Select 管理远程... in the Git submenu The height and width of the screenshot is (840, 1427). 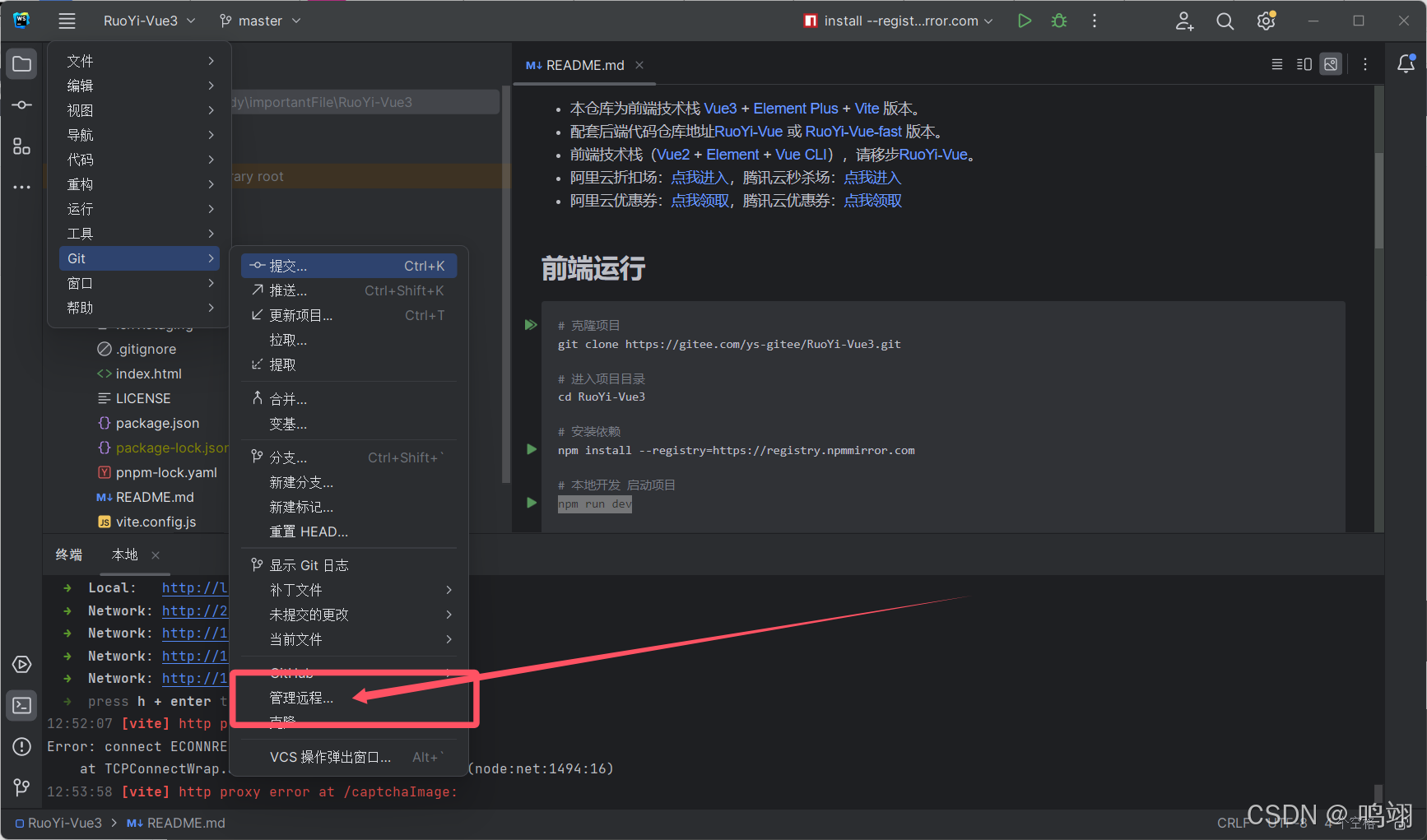[301, 698]
